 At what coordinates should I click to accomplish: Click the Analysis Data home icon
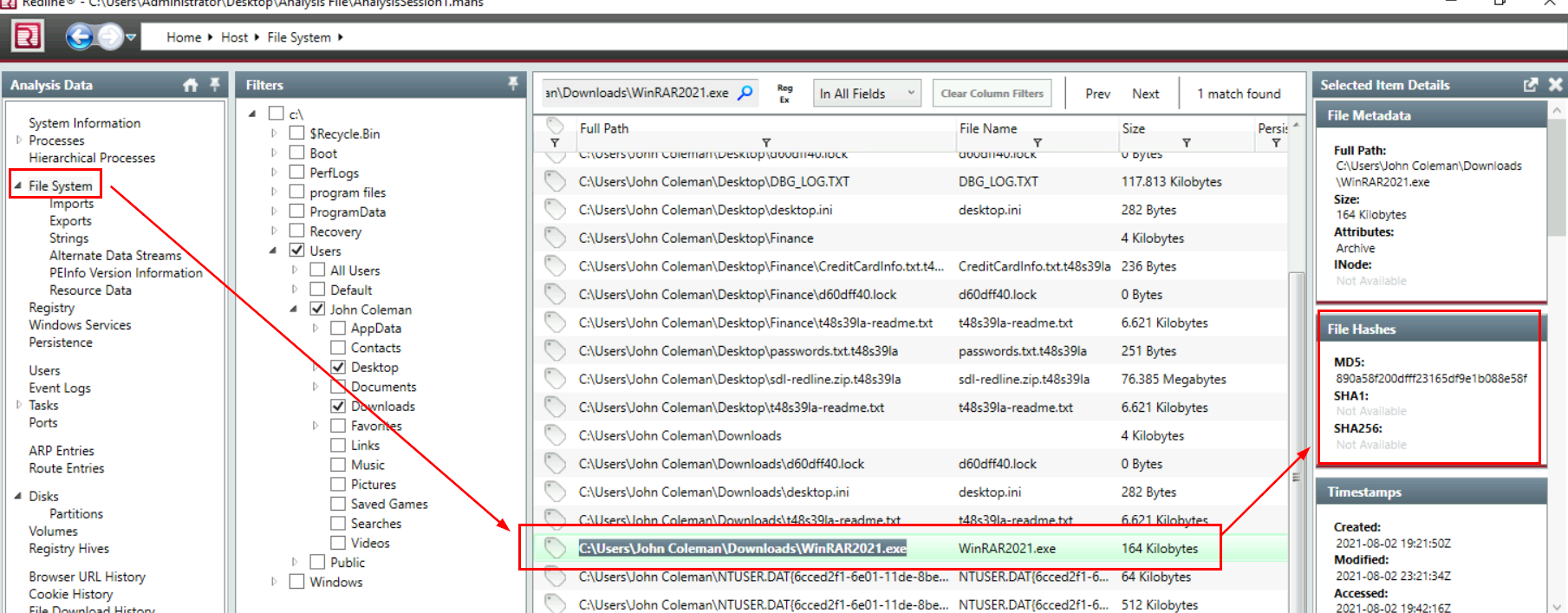point(191,85)
